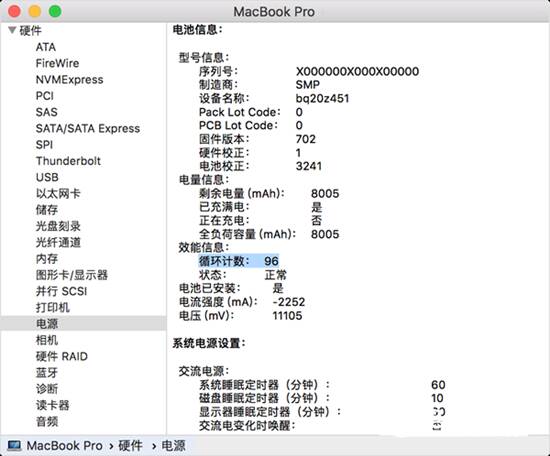Select 蓝牙 in the sidebar
The height and width of the screenshot is (456, 550).
coord(47,373)
